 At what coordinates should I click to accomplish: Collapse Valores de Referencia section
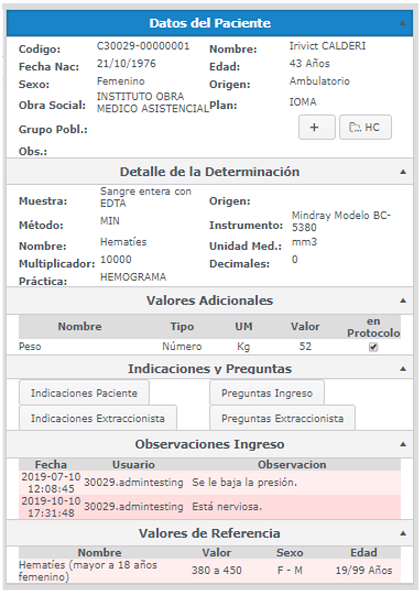point(403,533)
